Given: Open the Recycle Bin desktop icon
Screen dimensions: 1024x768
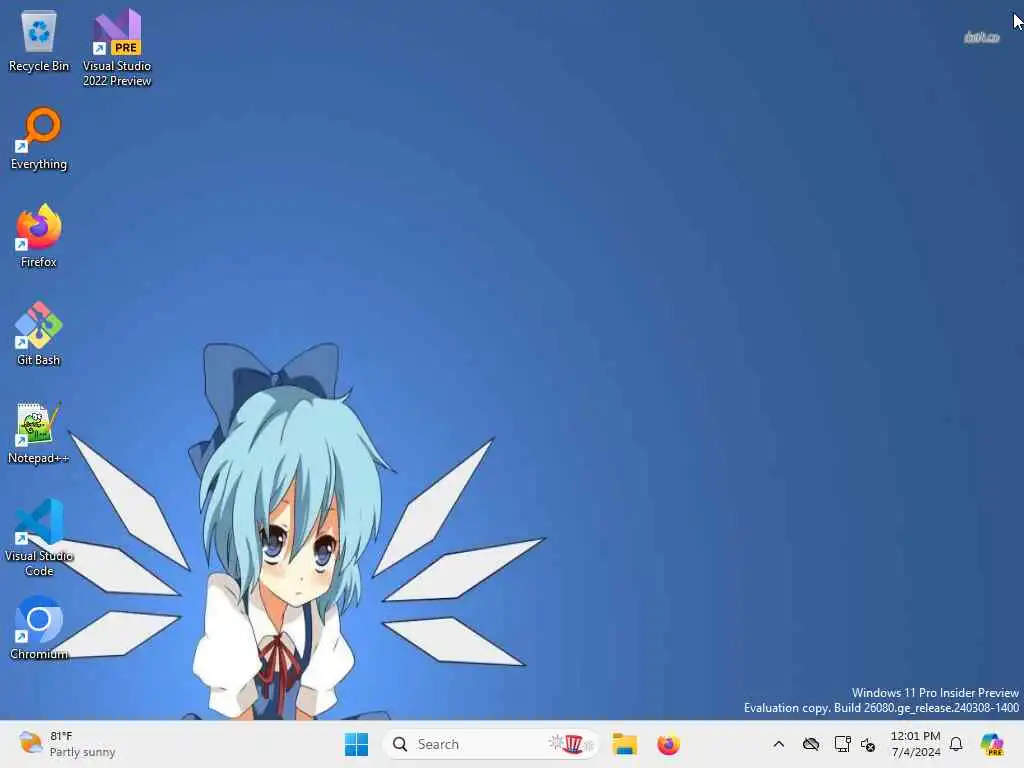Looking at the screenshot, I should 39,41.
